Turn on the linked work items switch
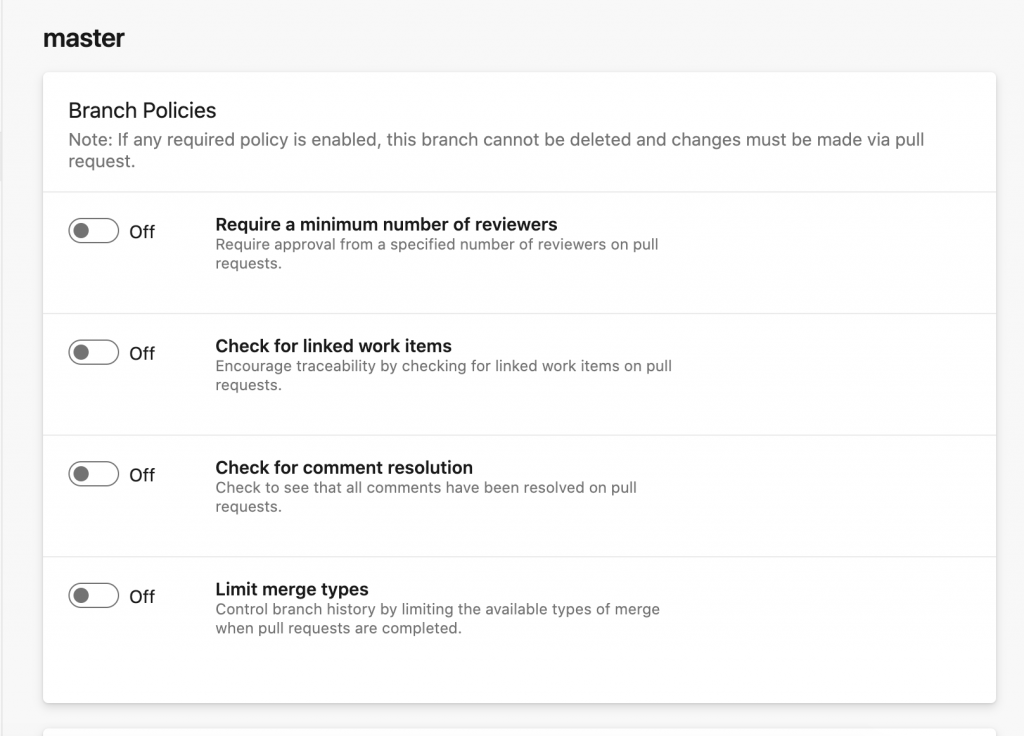Viewport: 1024px width, 736px height. [93, 353]
